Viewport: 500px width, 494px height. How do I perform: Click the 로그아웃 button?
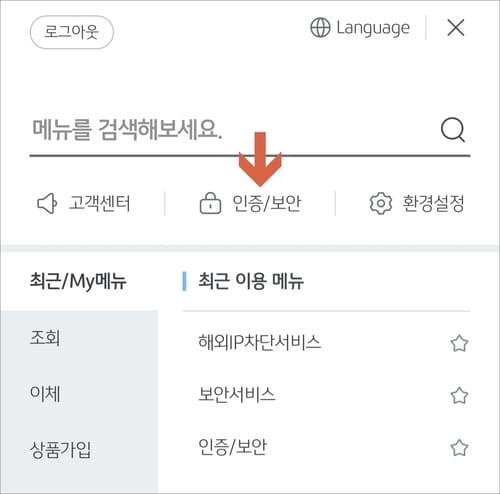tap(72, 32)
